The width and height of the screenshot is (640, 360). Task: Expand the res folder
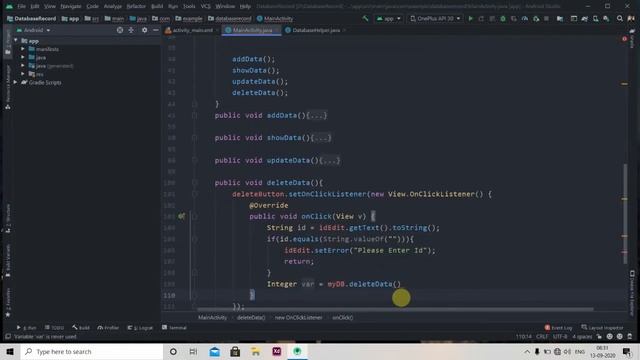(x=23, y=74)
